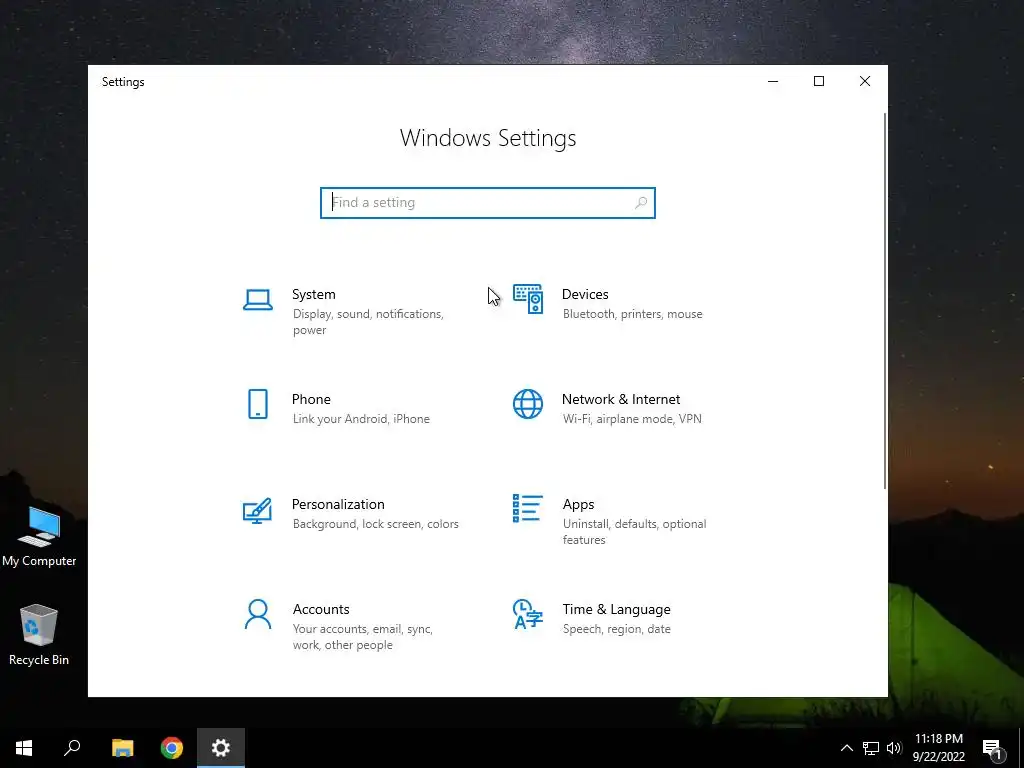The height and width of the screenshot is (768, 1024).
Task: Open the Action Center notifications icon
Action: pyautogui.click(x=994, y=749)
